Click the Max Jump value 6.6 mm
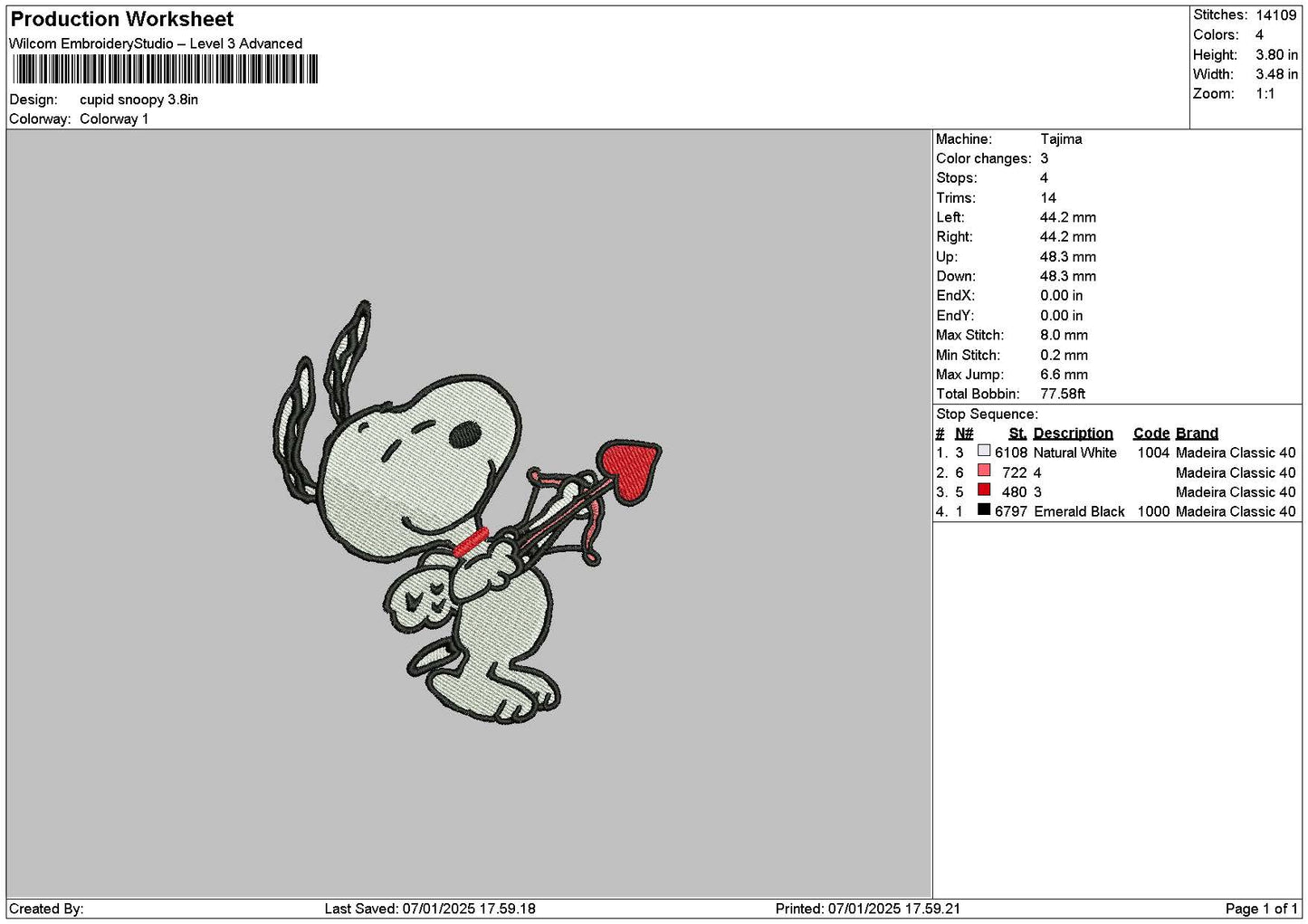The width and height of the screenshot is (1308, 924). 1065,375
